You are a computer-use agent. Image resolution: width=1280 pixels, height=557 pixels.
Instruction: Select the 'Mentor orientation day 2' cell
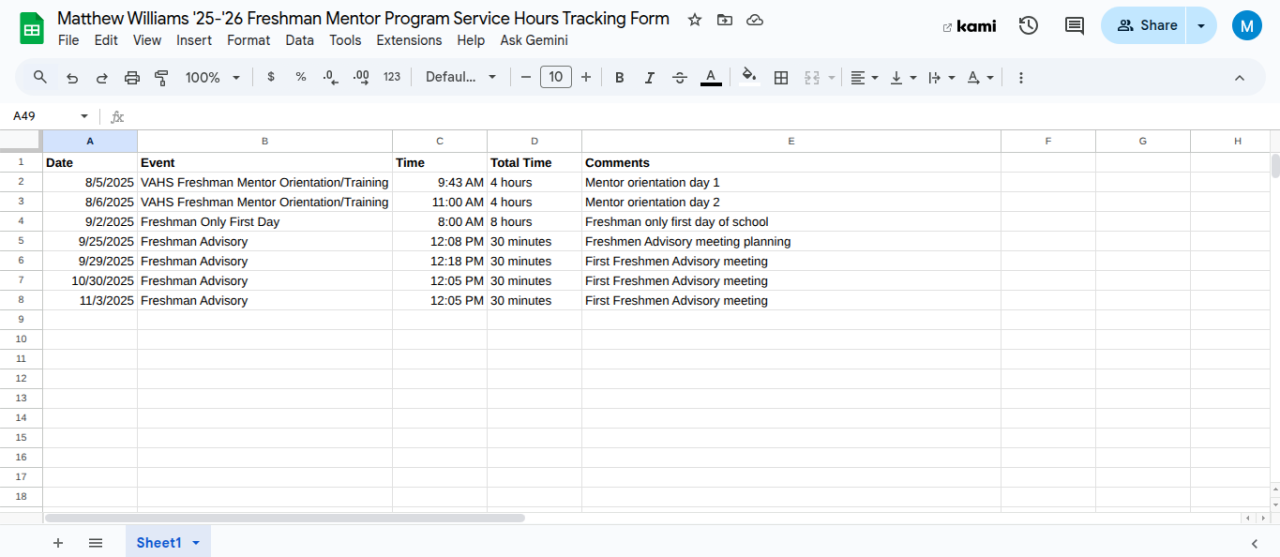[x=791, y=202]
